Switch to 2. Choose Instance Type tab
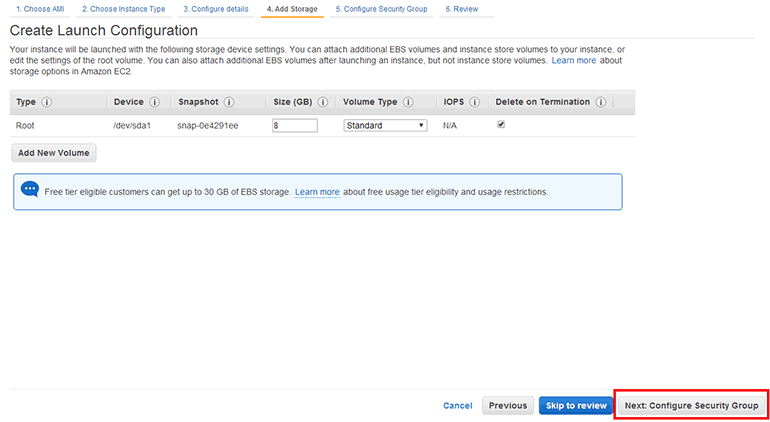Image resolution: width=770 pixels, height=422 pixels. [x=123, y=9]
